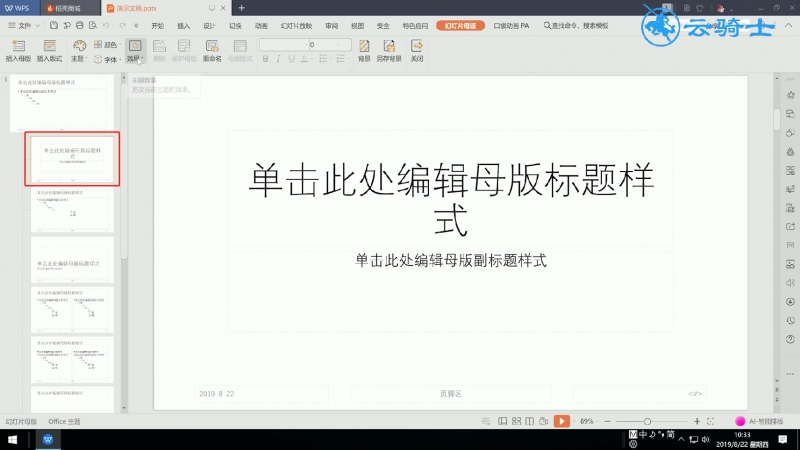Screen dimensions: 800x450
Task: Click the zoom slider handle
Action: [x=647, y=421]
